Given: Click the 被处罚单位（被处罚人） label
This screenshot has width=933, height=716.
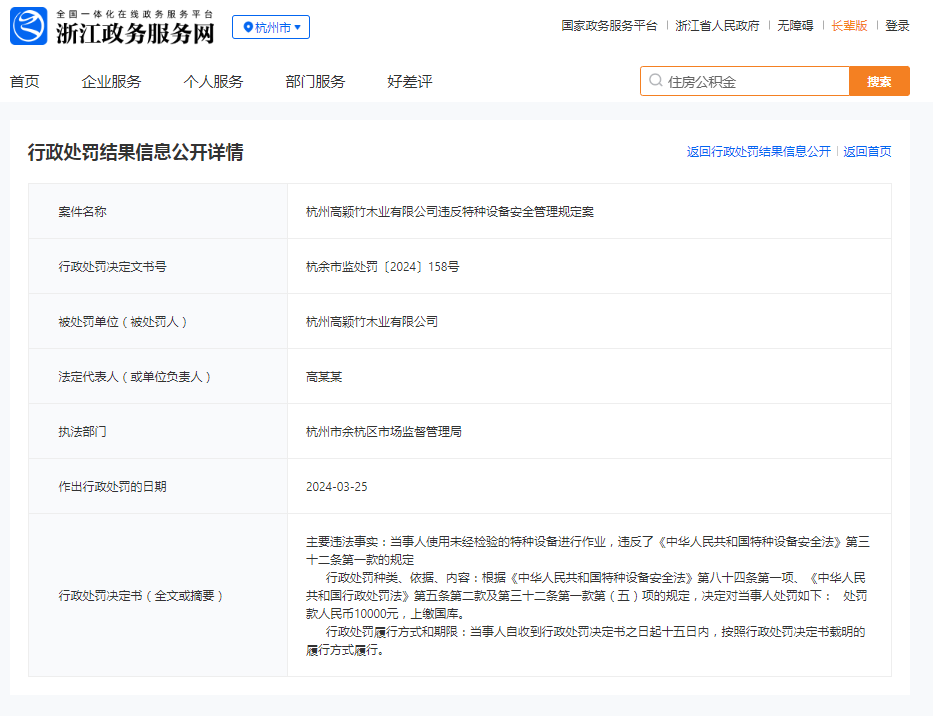Looking at the screenshot, I should coord(123,322).
